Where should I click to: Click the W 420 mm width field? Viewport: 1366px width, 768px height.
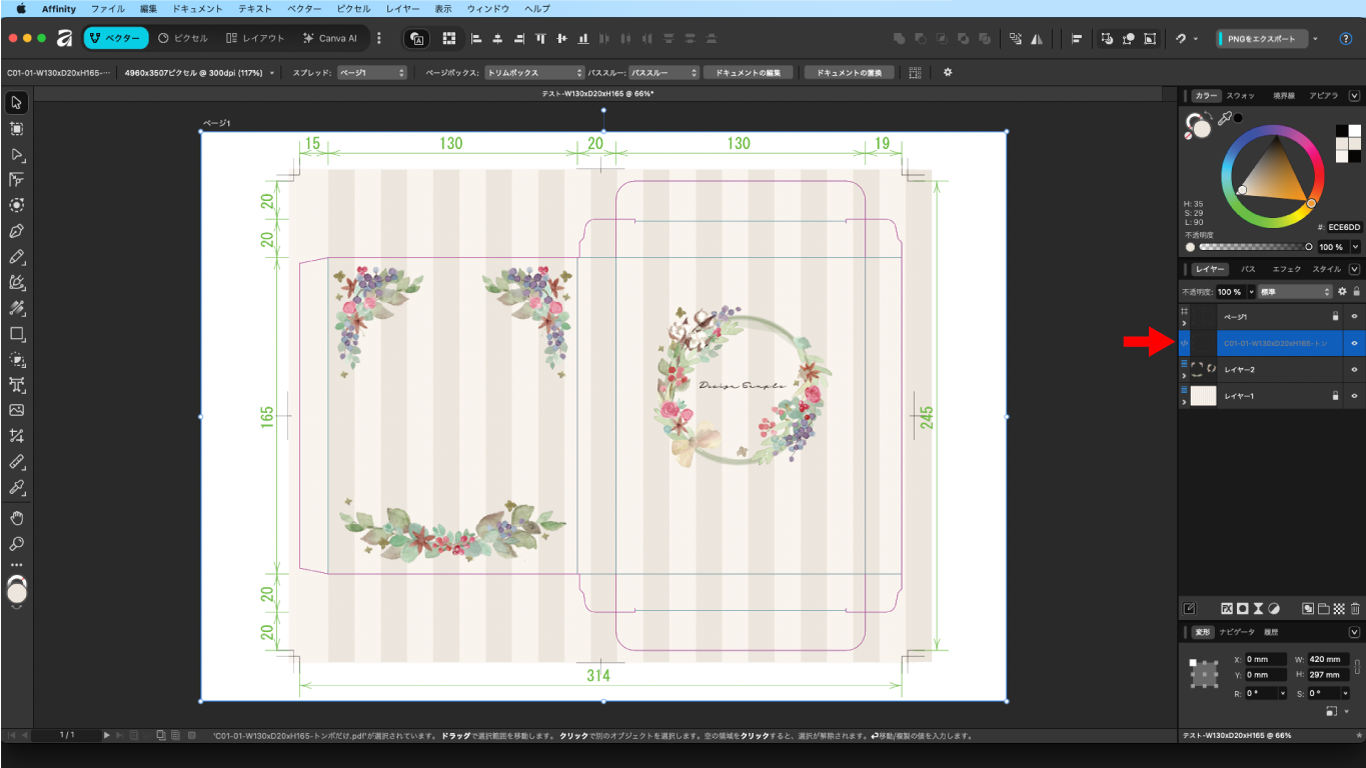coord(1329,659)
